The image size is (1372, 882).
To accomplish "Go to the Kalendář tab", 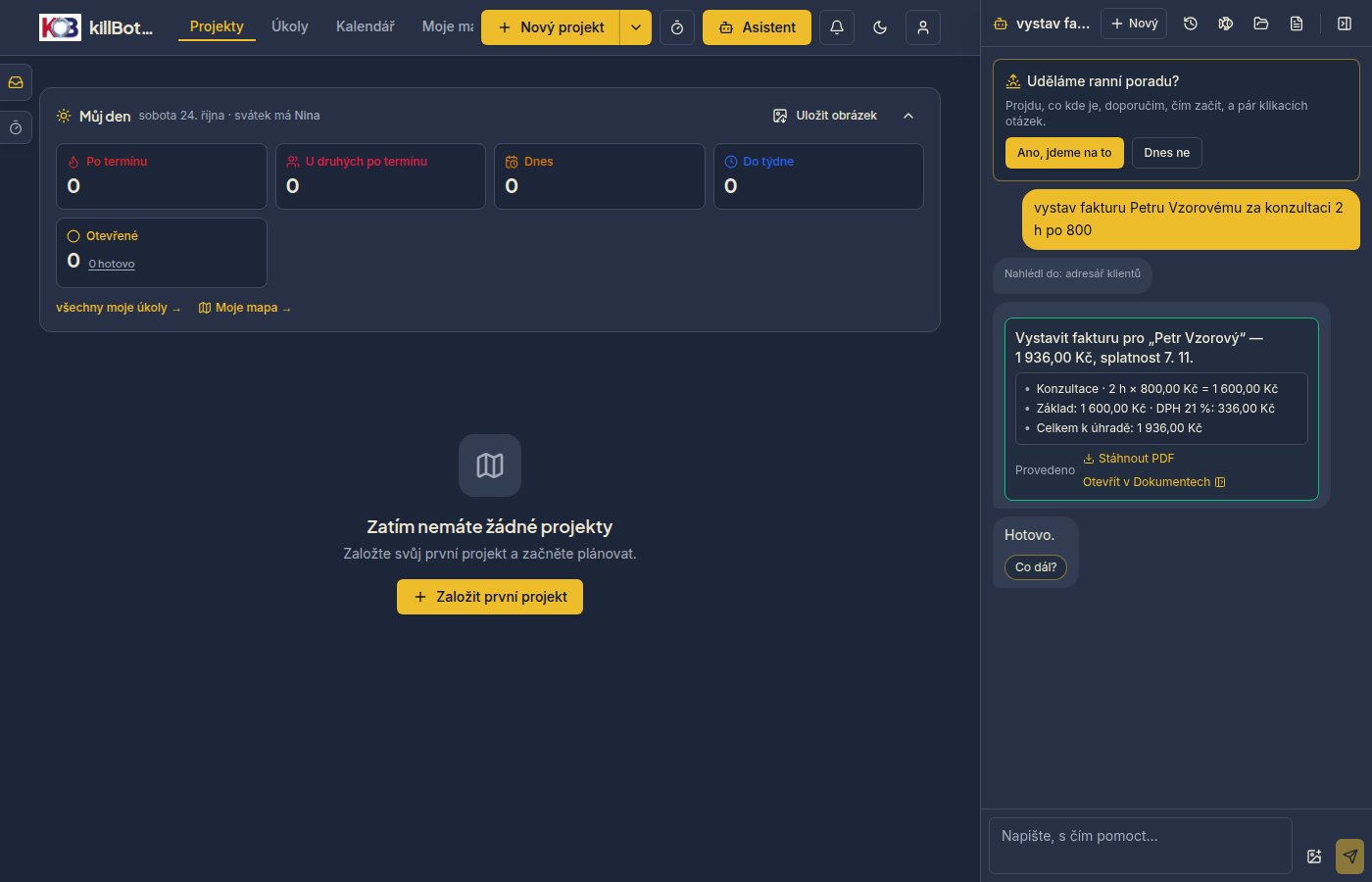I will coord(366,26).
